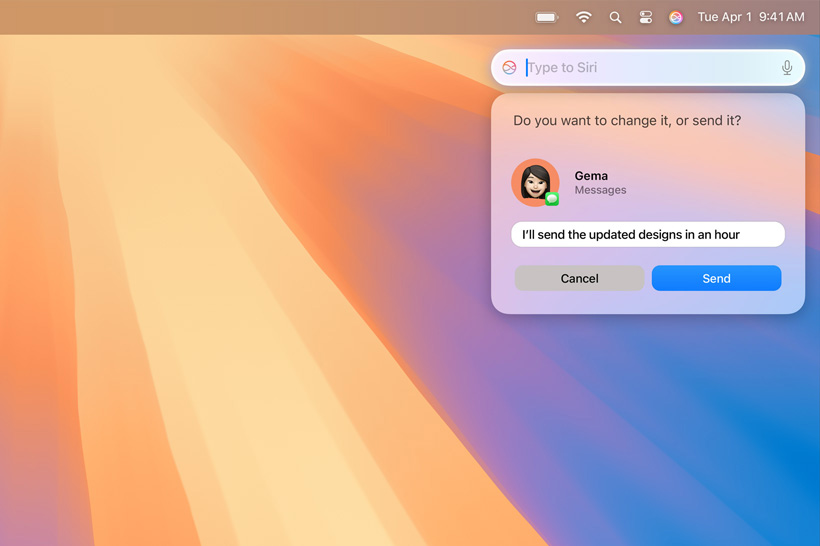Image resolution: width=820 pixels, height=546 pixels.
Task: Open the Wi-Fi menu
Action: click(583, 17)
